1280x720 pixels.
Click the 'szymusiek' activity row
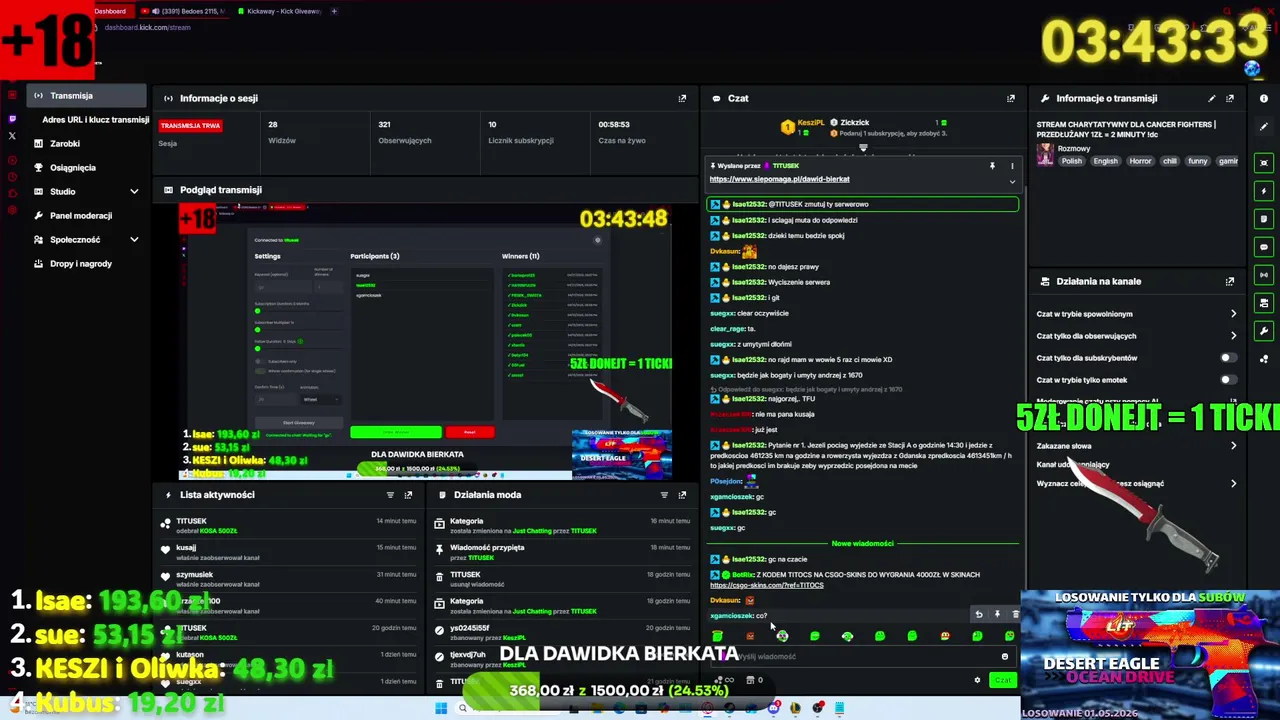(290, 580)
